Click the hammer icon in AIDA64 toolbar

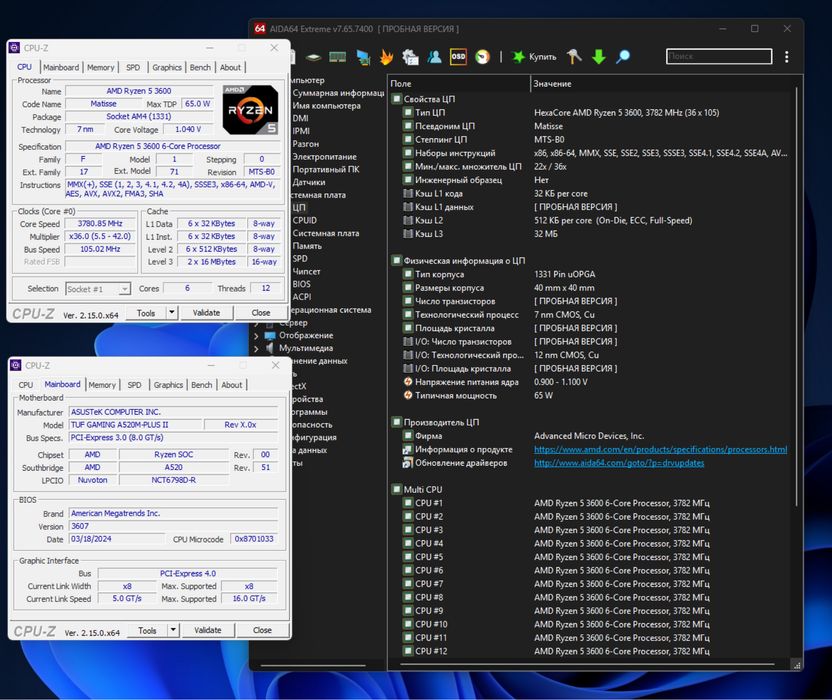[574, 56]
